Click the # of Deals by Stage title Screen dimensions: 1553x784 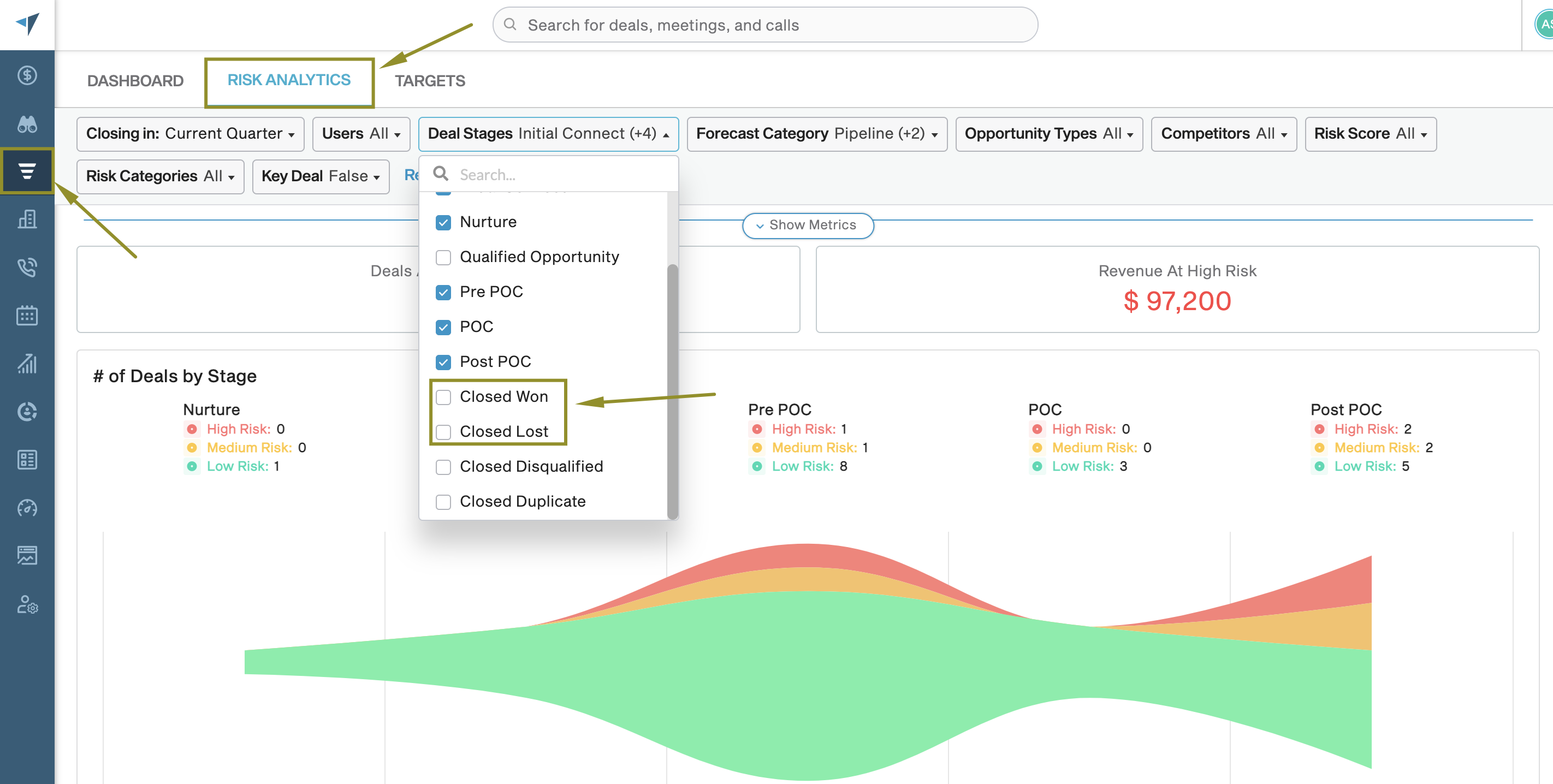pyautogui.click(x=175, y=376)
